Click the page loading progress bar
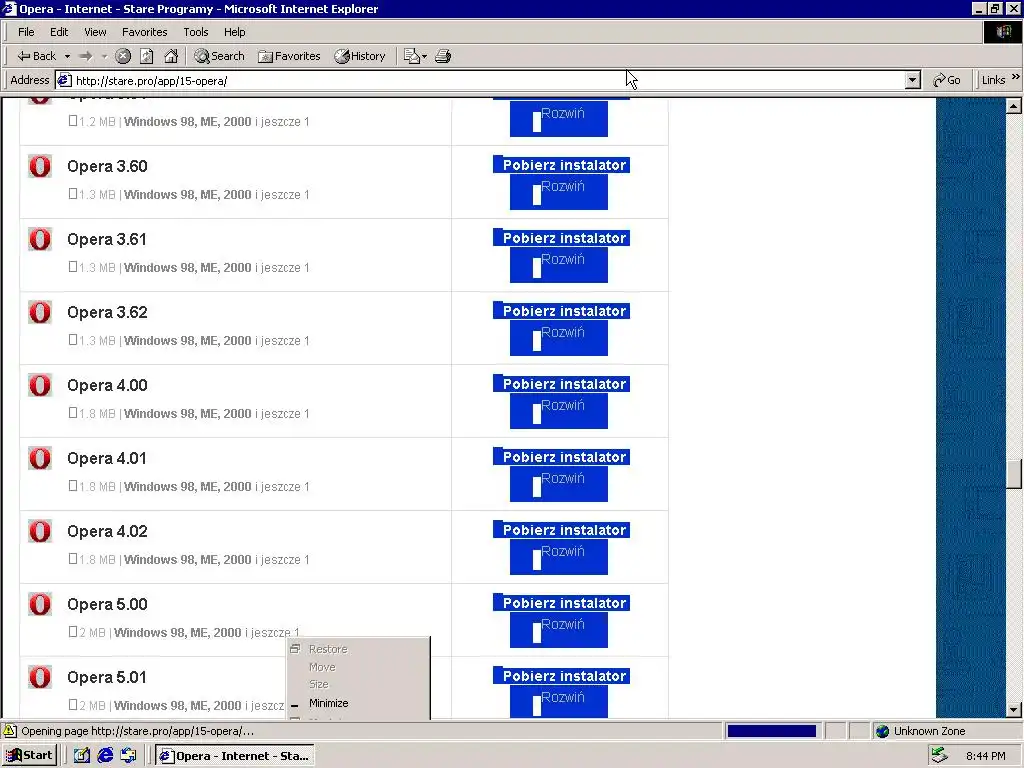The image size is (1024, 768). pyautogui.click(x=772, y=731)
